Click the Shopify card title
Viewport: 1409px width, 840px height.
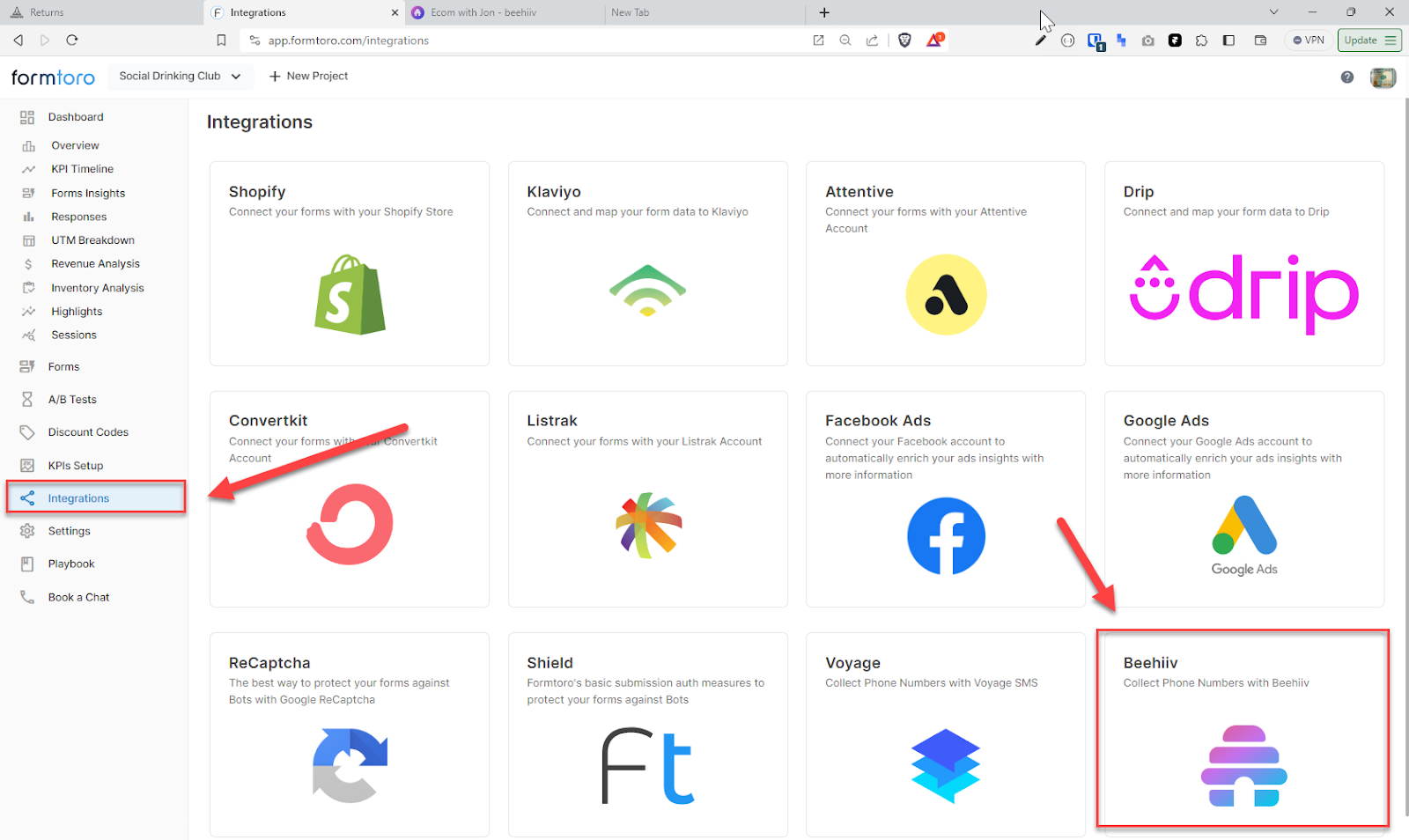click(x=257, y=192)
